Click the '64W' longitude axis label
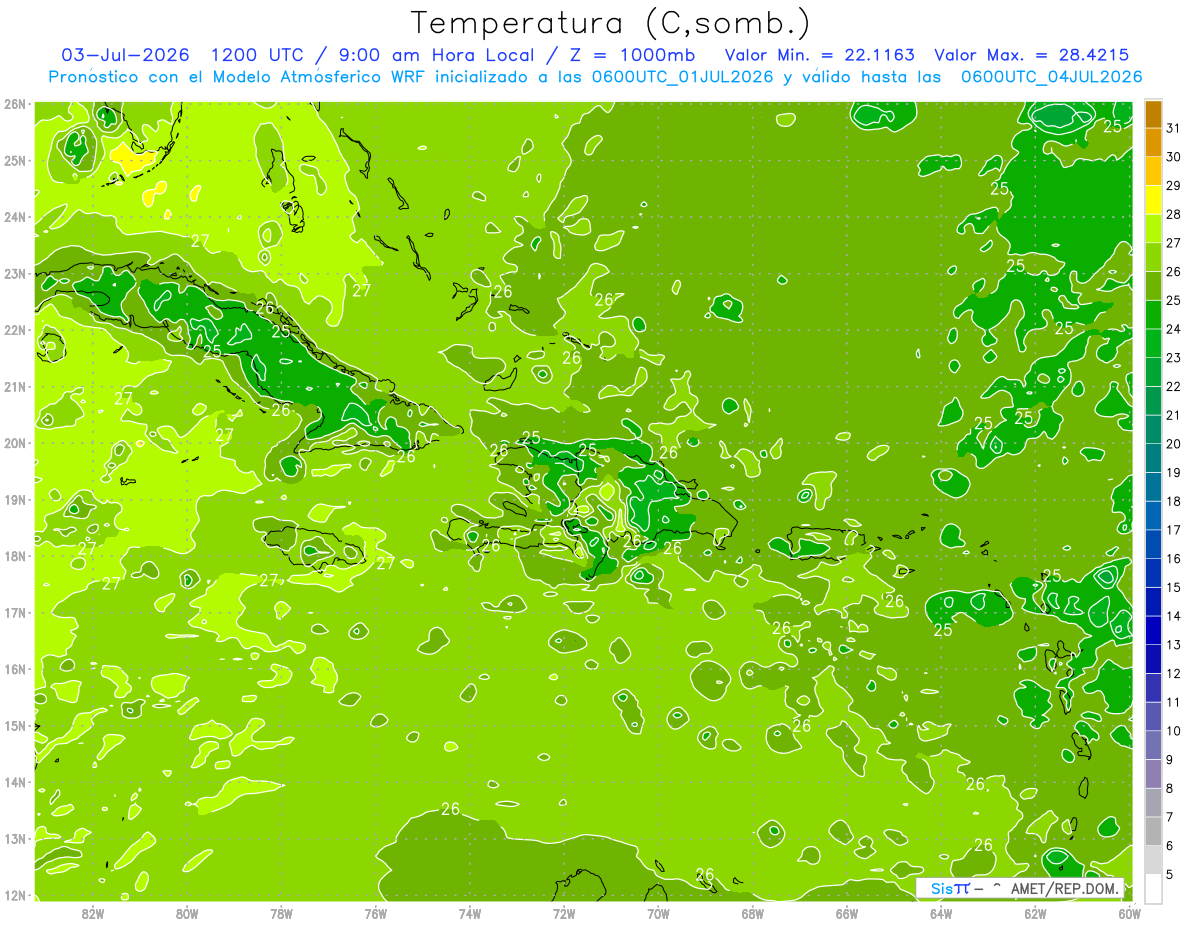 coord(940,914)
